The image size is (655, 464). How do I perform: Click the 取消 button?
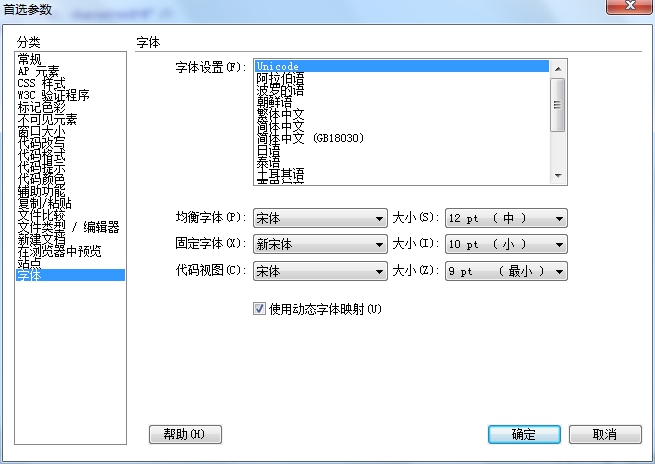[x=604, y=434]
